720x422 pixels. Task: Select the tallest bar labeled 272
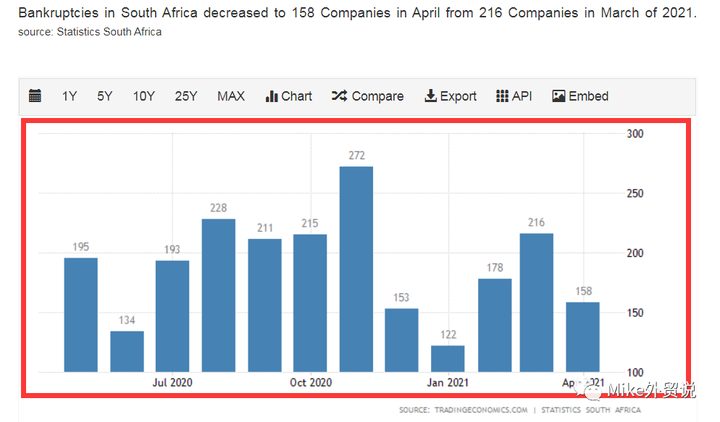(356, 269)
